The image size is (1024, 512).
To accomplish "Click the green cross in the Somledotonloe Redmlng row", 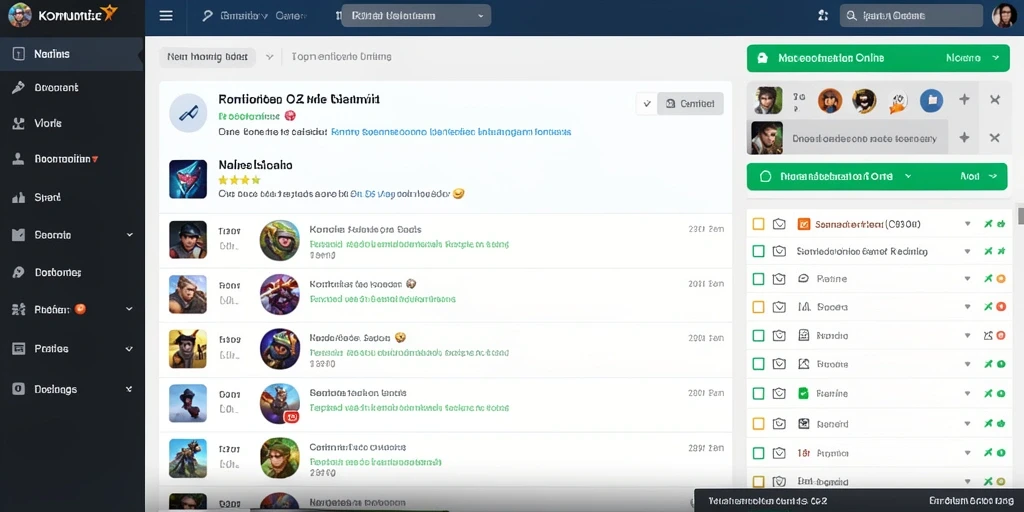I will (x=988, y=251).
